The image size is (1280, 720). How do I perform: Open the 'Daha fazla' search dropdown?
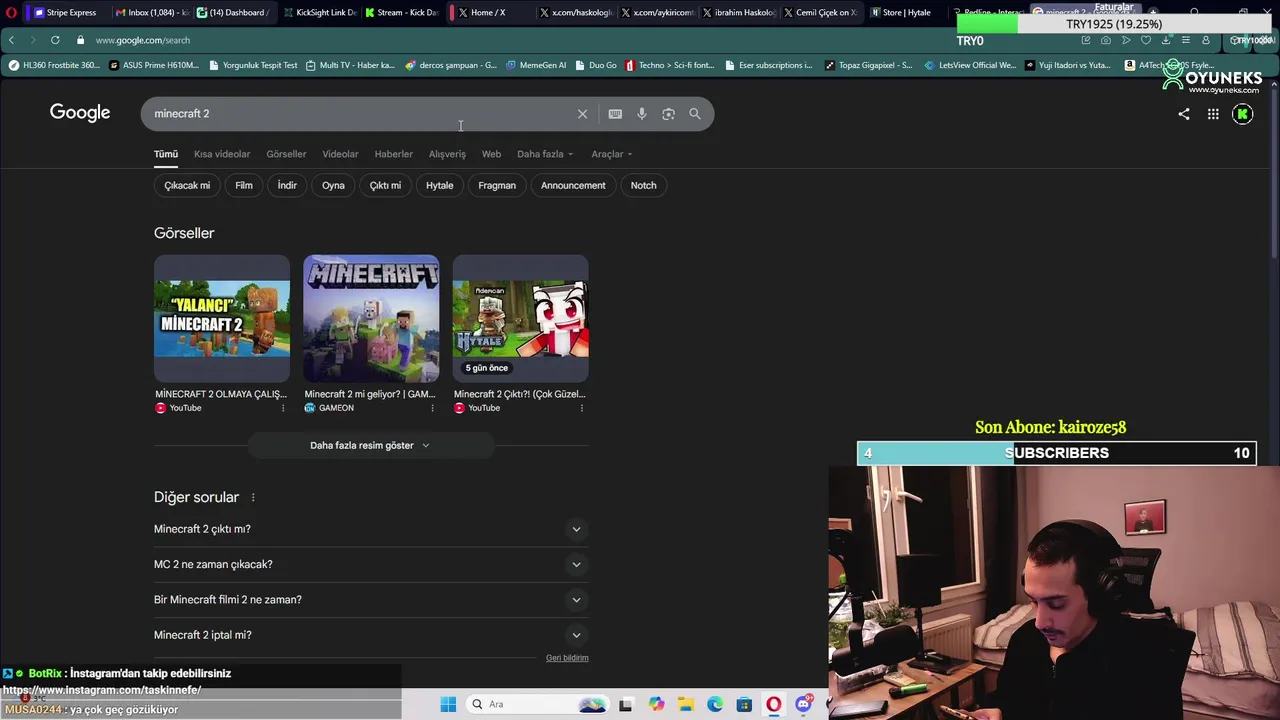click(x=545, y=154)
